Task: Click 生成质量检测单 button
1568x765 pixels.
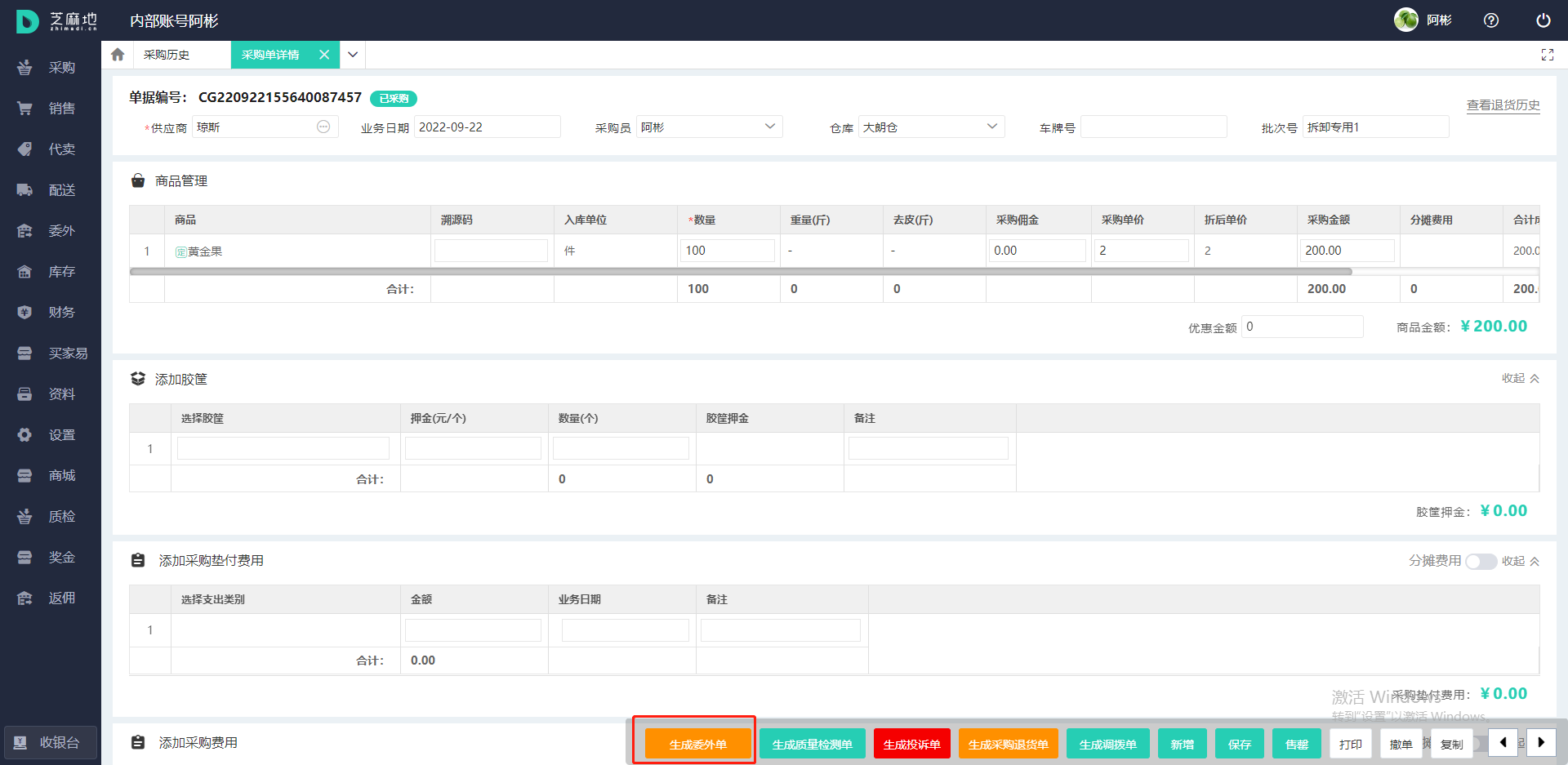Action: pos(813,744)
